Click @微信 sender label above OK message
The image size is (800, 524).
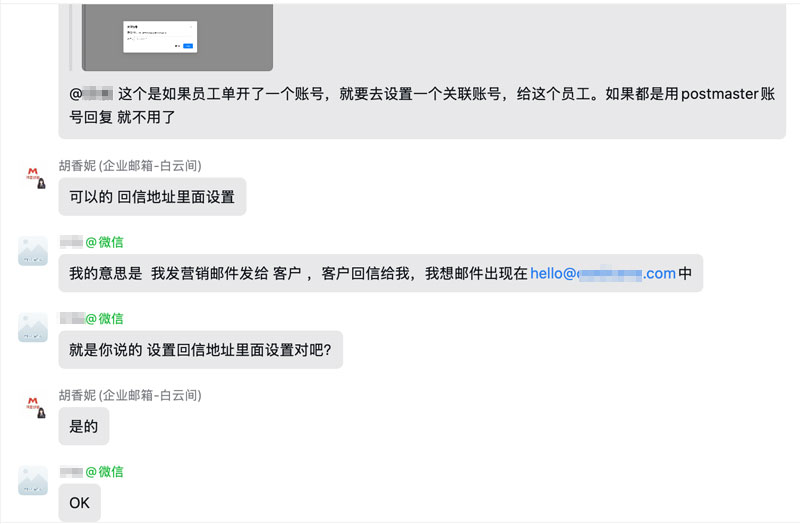pos(104,471)
